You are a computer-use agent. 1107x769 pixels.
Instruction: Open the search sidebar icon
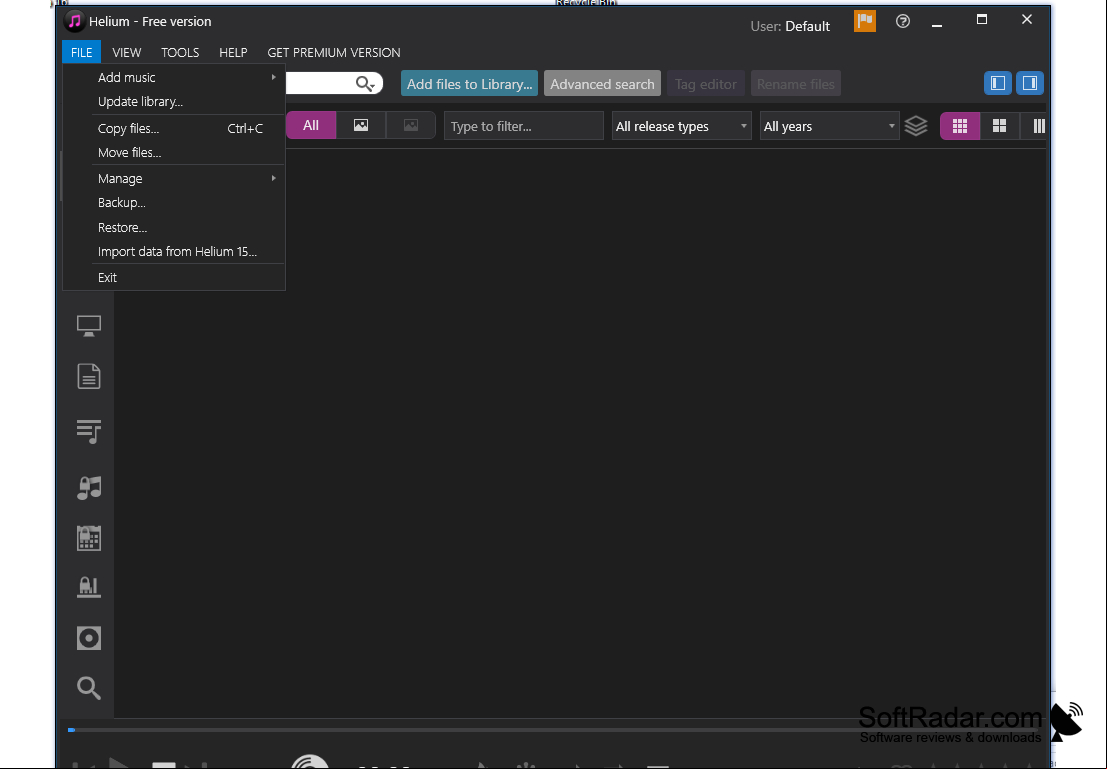pos(89,688)
